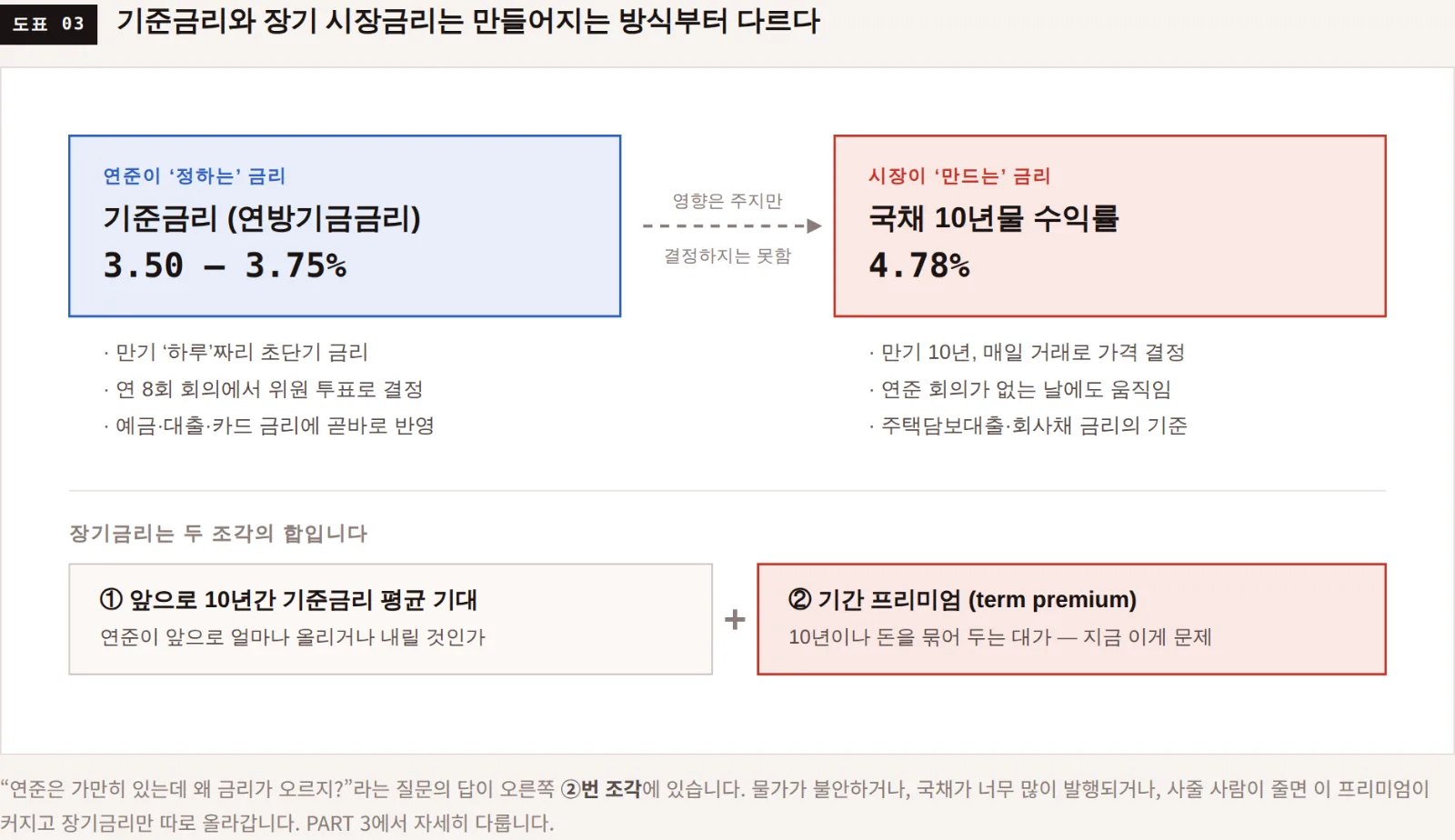Click the plus sign between the two components
The height and width of the screenshot is (840, 1455).
click(x=735, y=619)
